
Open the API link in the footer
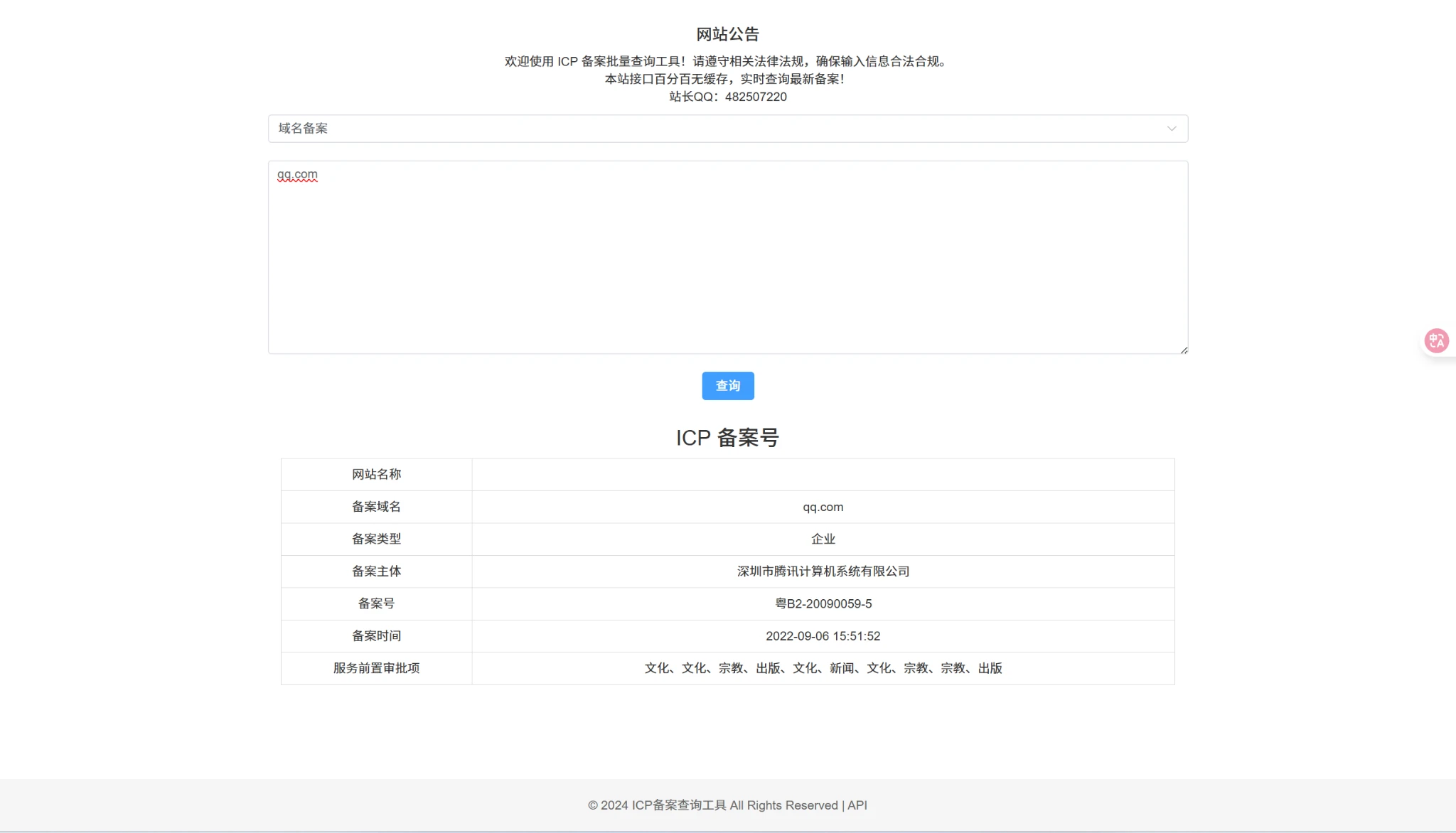click(x=857, y=805)
